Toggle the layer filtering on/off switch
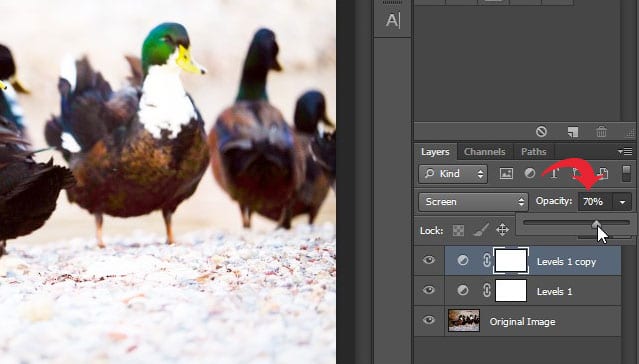639x364 pixels. point(626,174)
